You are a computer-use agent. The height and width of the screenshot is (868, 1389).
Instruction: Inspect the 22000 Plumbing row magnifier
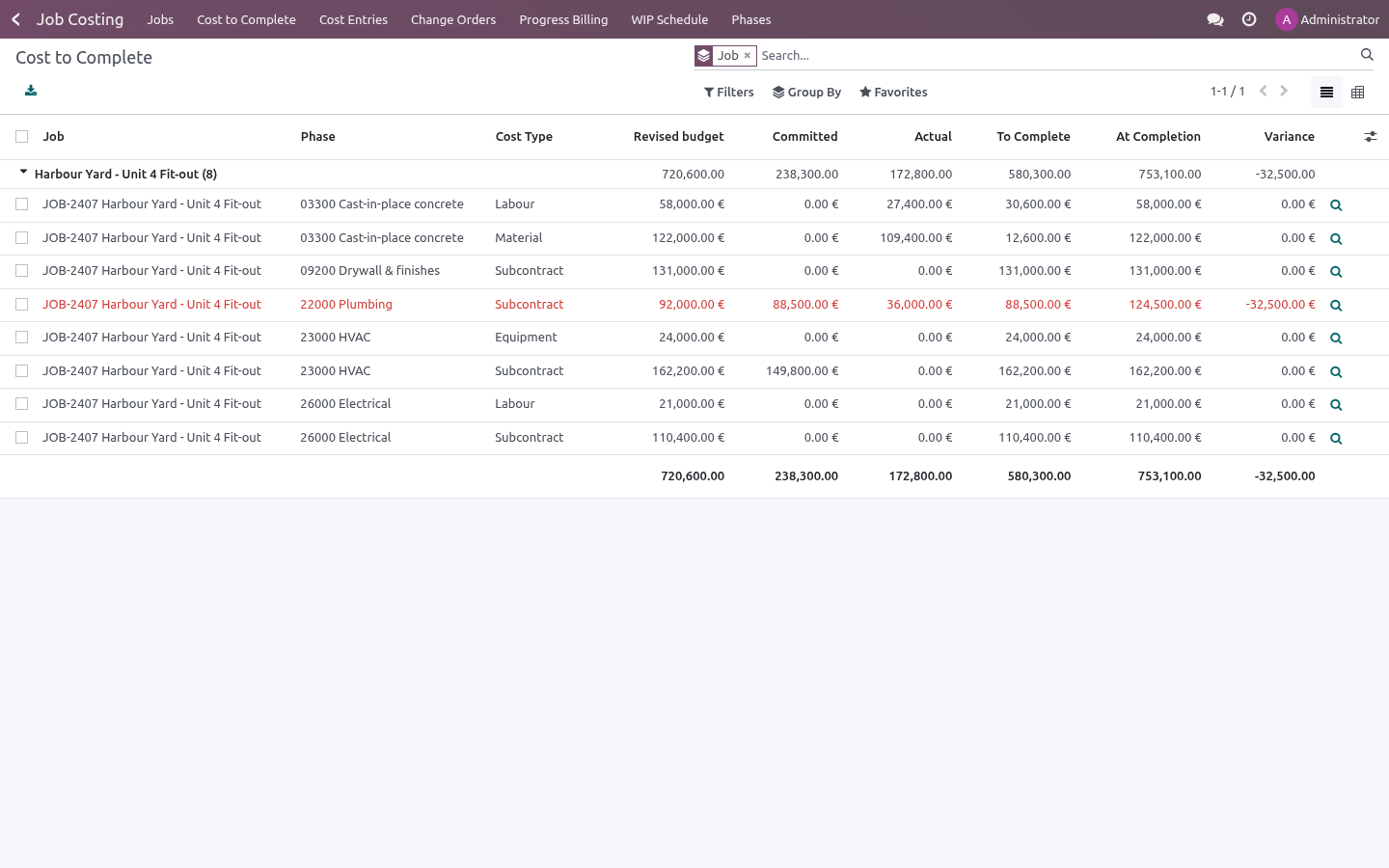tap(1336, 306)
